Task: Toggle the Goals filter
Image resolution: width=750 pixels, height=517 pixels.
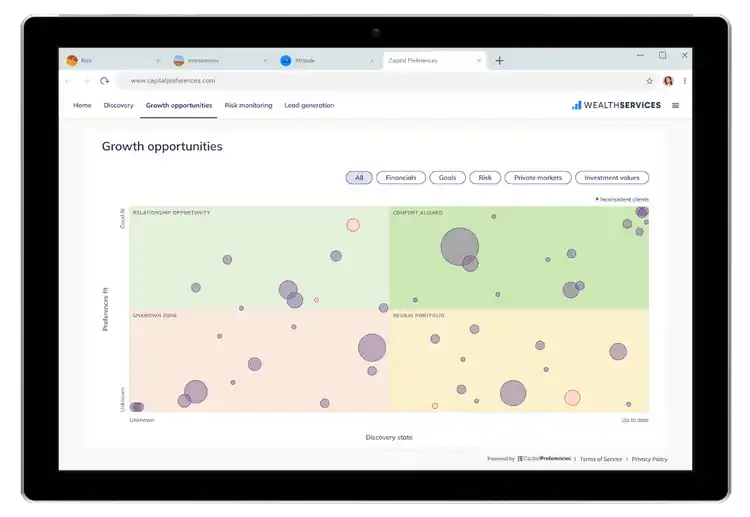Action: (x=447, y=178)
